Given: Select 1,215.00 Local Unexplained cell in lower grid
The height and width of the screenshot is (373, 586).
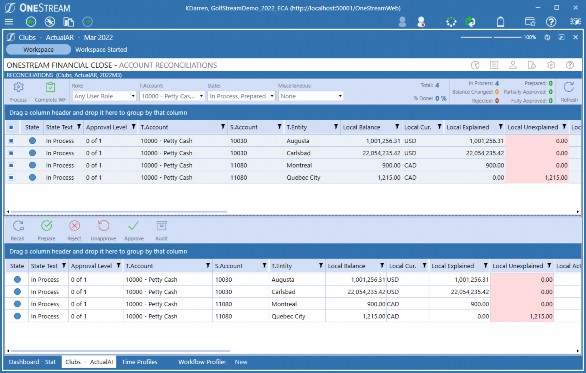Looking at the screenshot, I should pyautogui.click(x=522, y=317).
